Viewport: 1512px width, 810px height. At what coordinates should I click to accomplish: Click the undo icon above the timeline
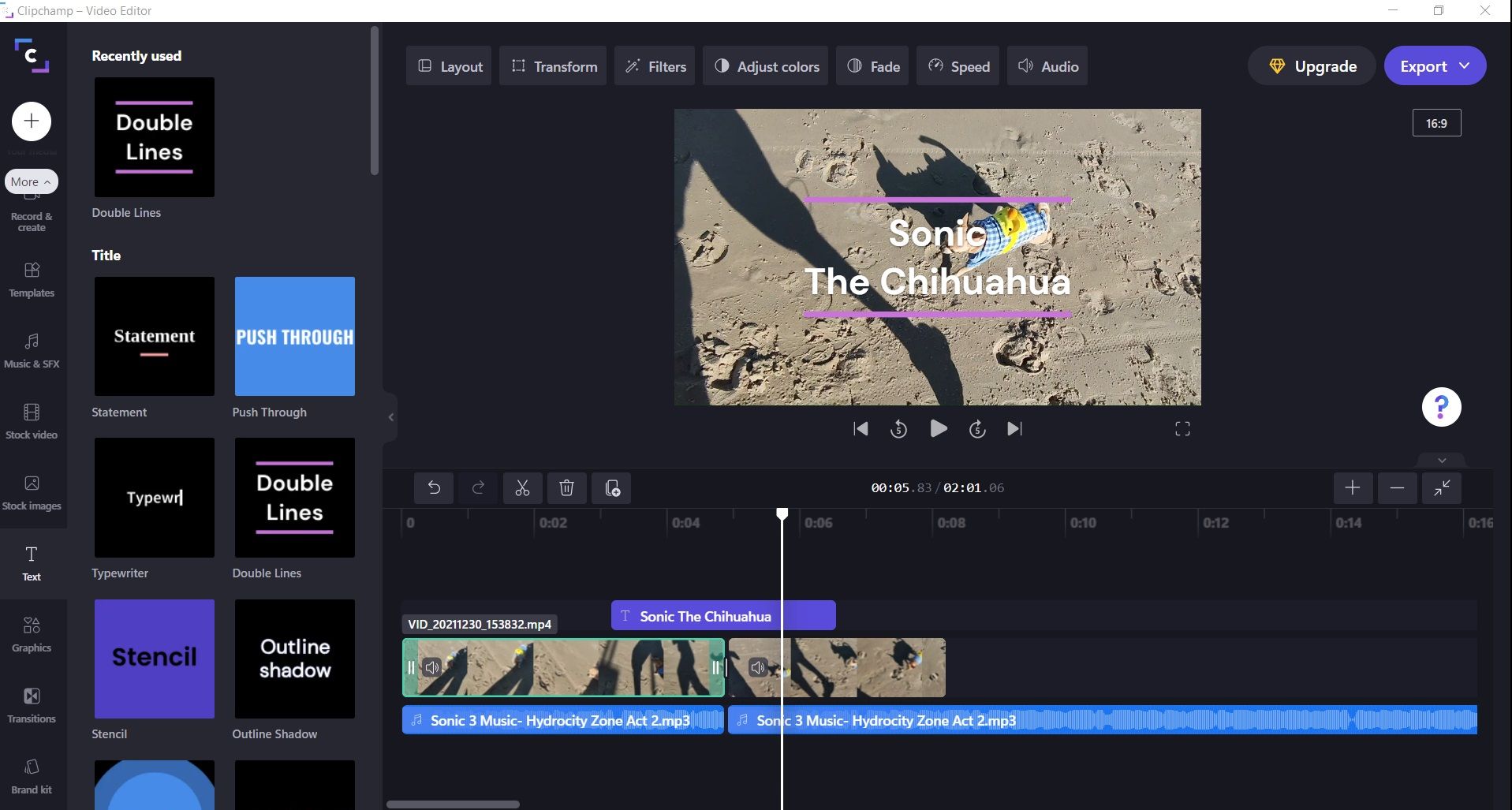click(x=433, y=487)
